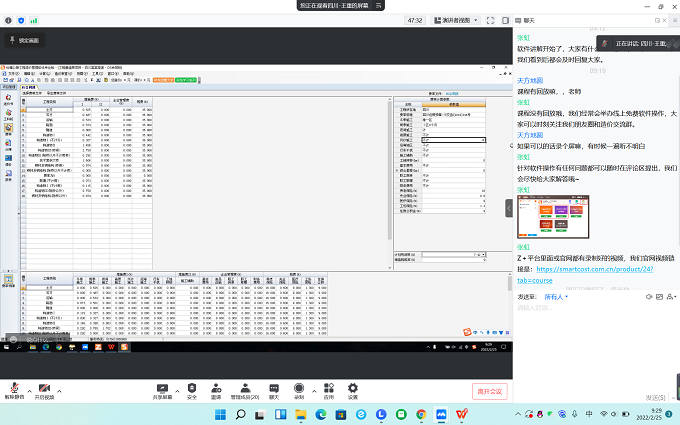
Task: Open the Speaker View layout dropdown
Action: pyautogui.click(x=456, y=20)
